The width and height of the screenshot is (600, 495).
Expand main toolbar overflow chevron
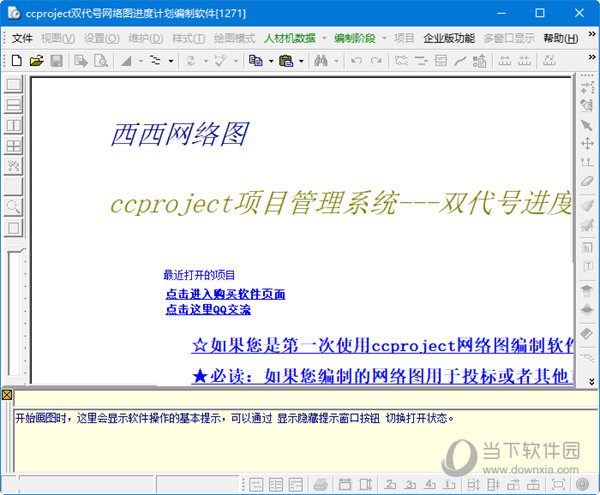click(x=592, y=57)
